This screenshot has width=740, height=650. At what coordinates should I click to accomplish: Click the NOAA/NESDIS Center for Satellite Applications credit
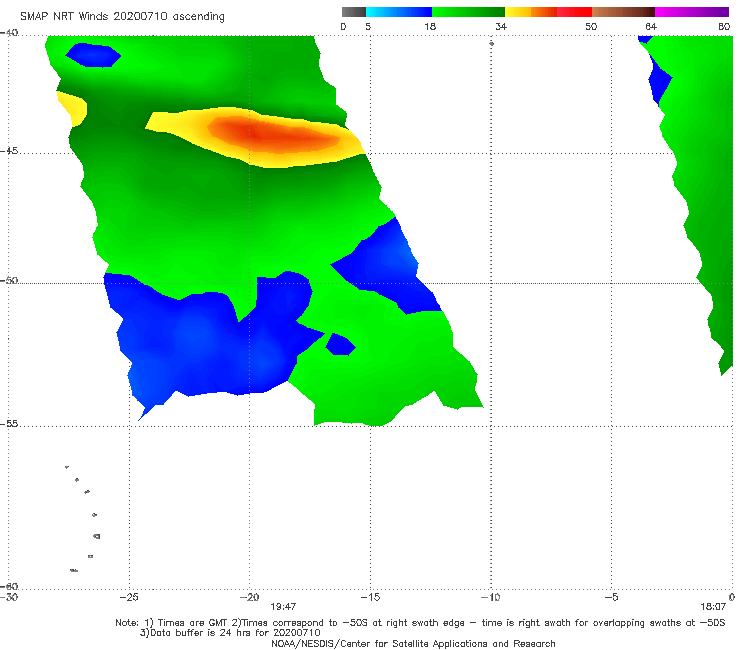coord(413,643)
